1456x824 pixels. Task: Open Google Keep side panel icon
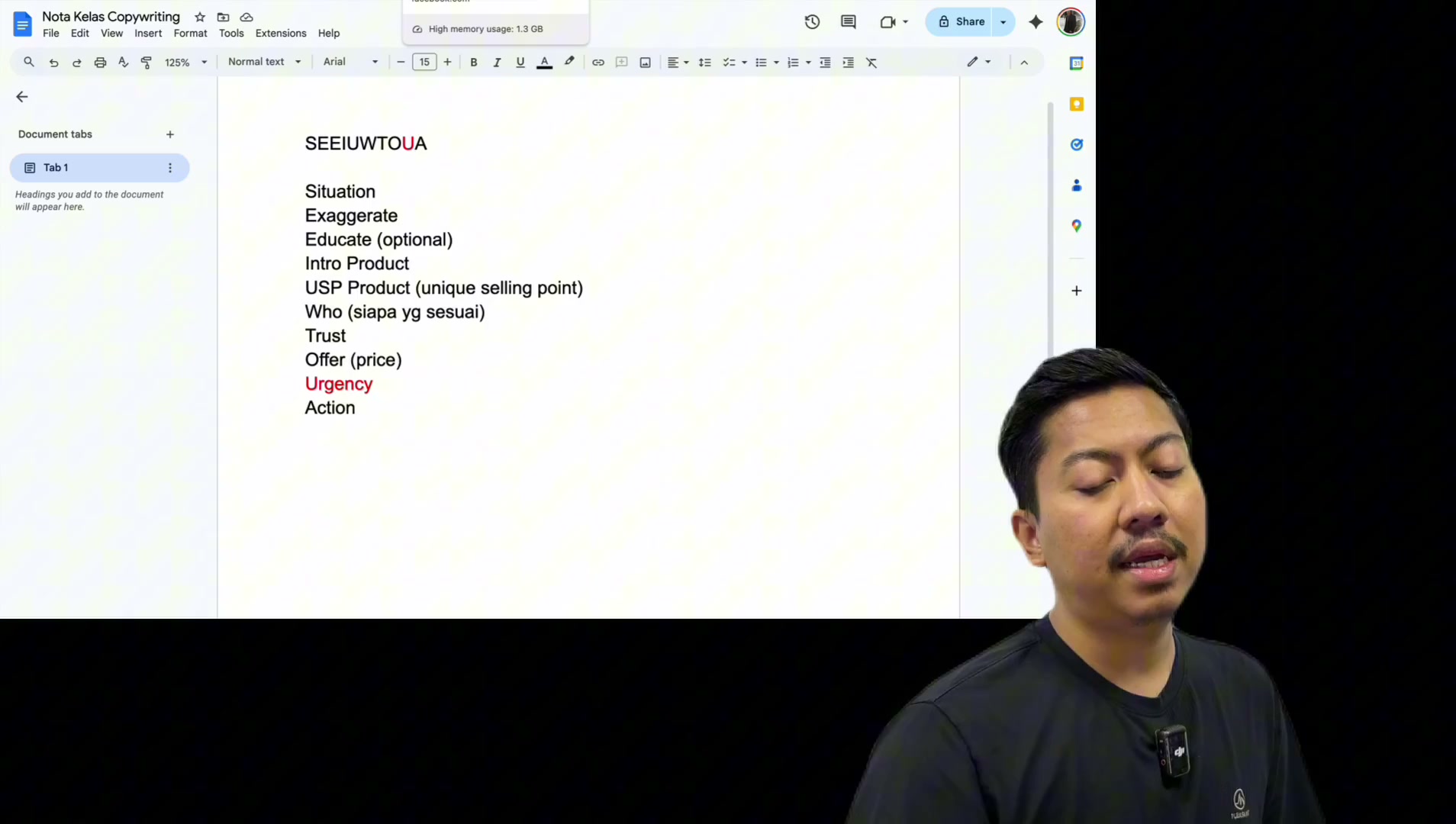tap(1077, 104)
